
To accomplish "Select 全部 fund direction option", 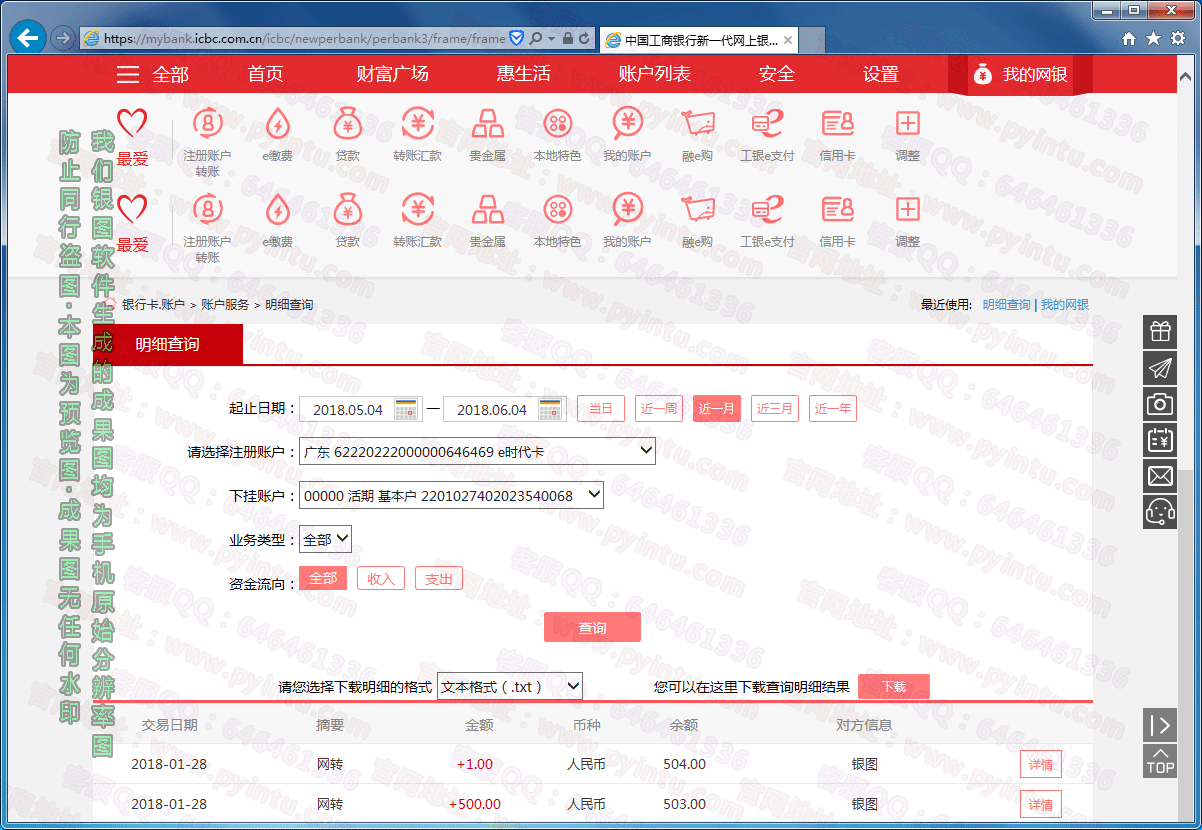I will [x=323, y=578].
